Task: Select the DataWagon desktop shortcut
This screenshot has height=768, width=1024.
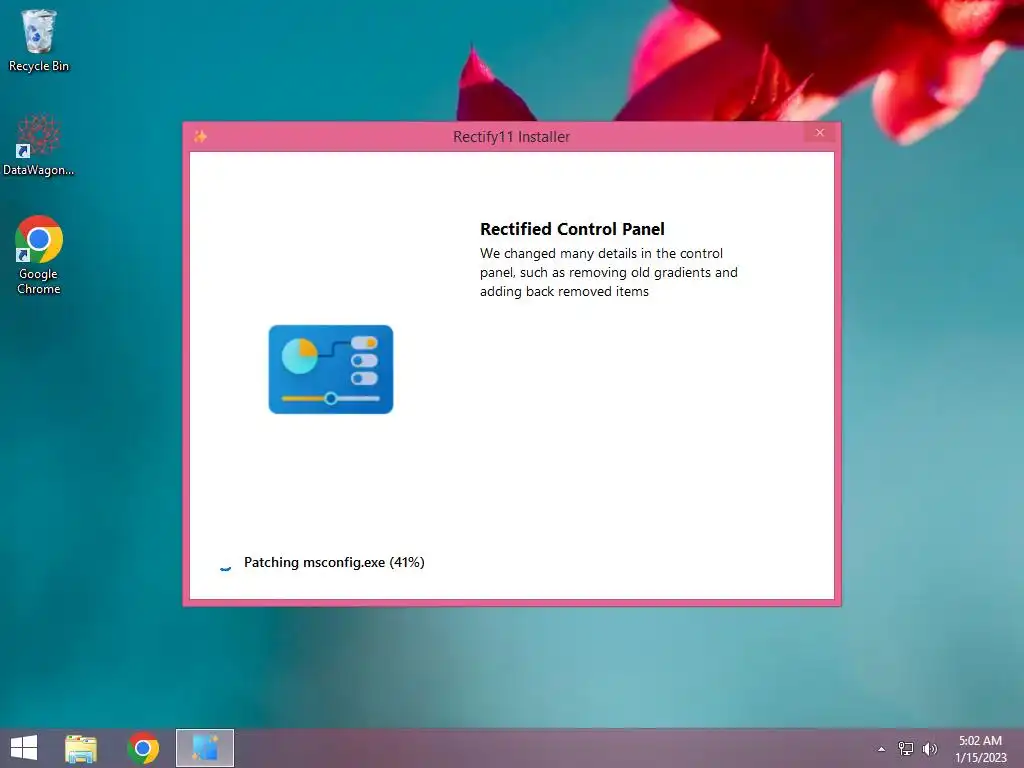Action: pos(39,145)
